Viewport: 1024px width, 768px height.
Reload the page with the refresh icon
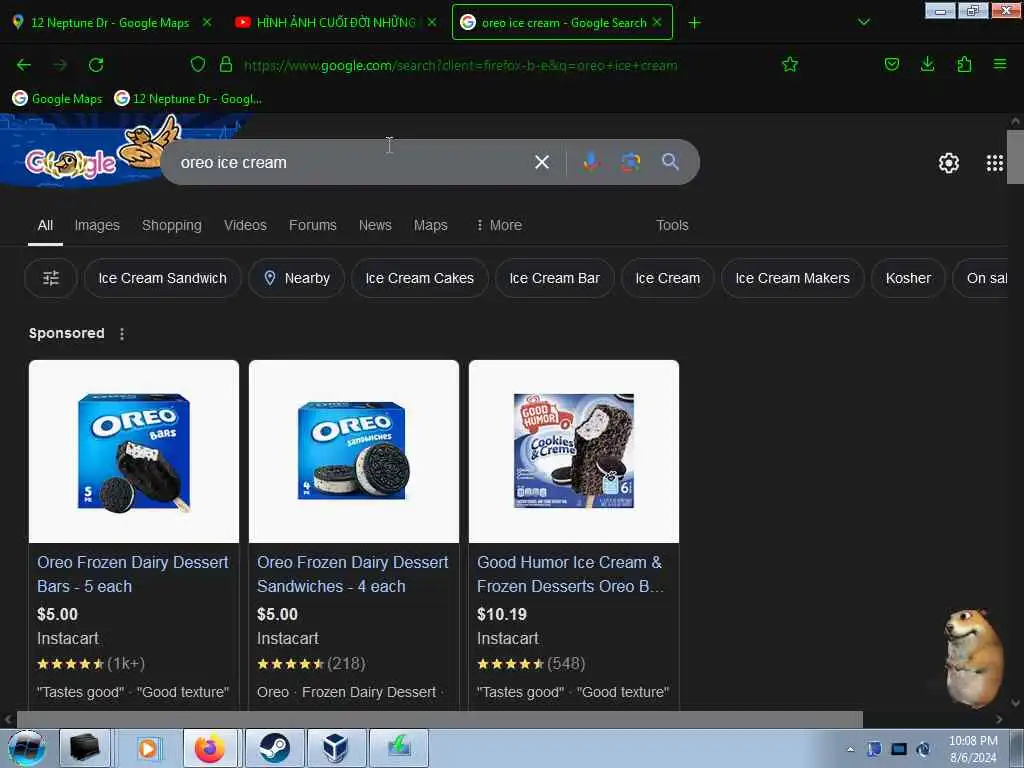pyautogui.click(x=96, y=65)
